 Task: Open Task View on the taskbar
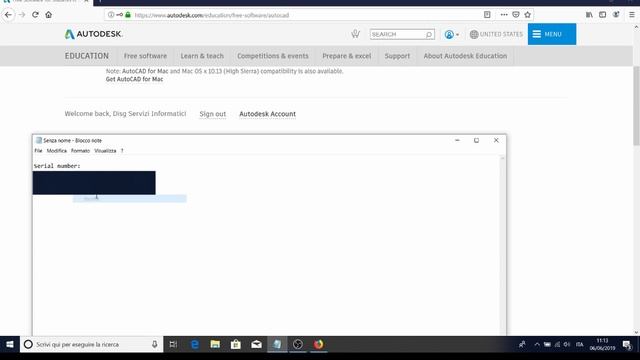tap(173, 344)
